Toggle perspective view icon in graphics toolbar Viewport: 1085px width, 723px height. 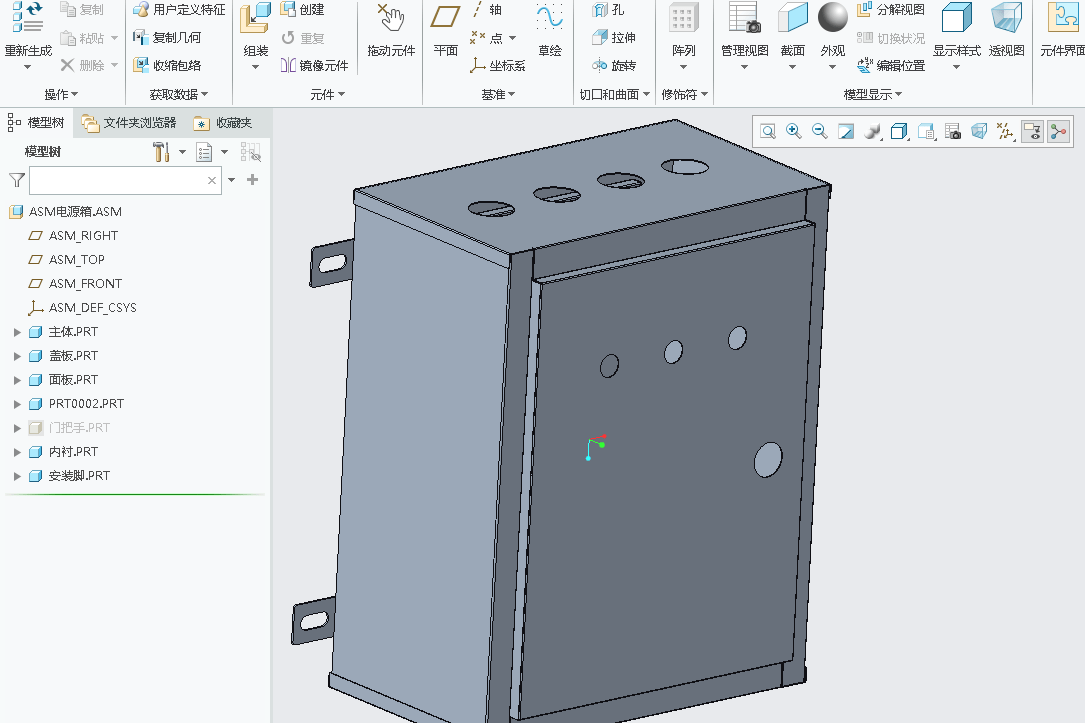pos(979,131)
